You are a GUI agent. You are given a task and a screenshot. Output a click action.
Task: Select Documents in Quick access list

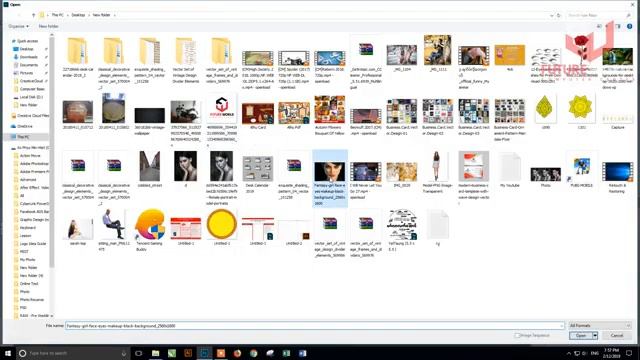29,65
